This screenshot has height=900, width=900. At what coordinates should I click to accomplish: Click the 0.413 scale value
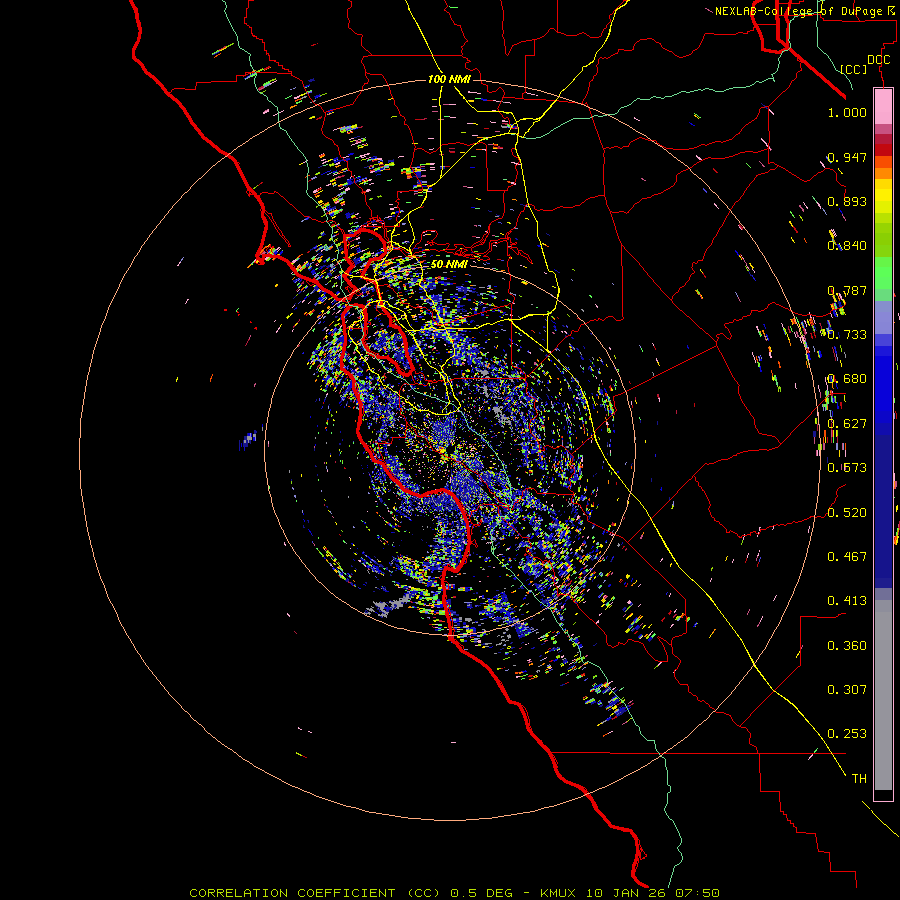click(847, 601)
